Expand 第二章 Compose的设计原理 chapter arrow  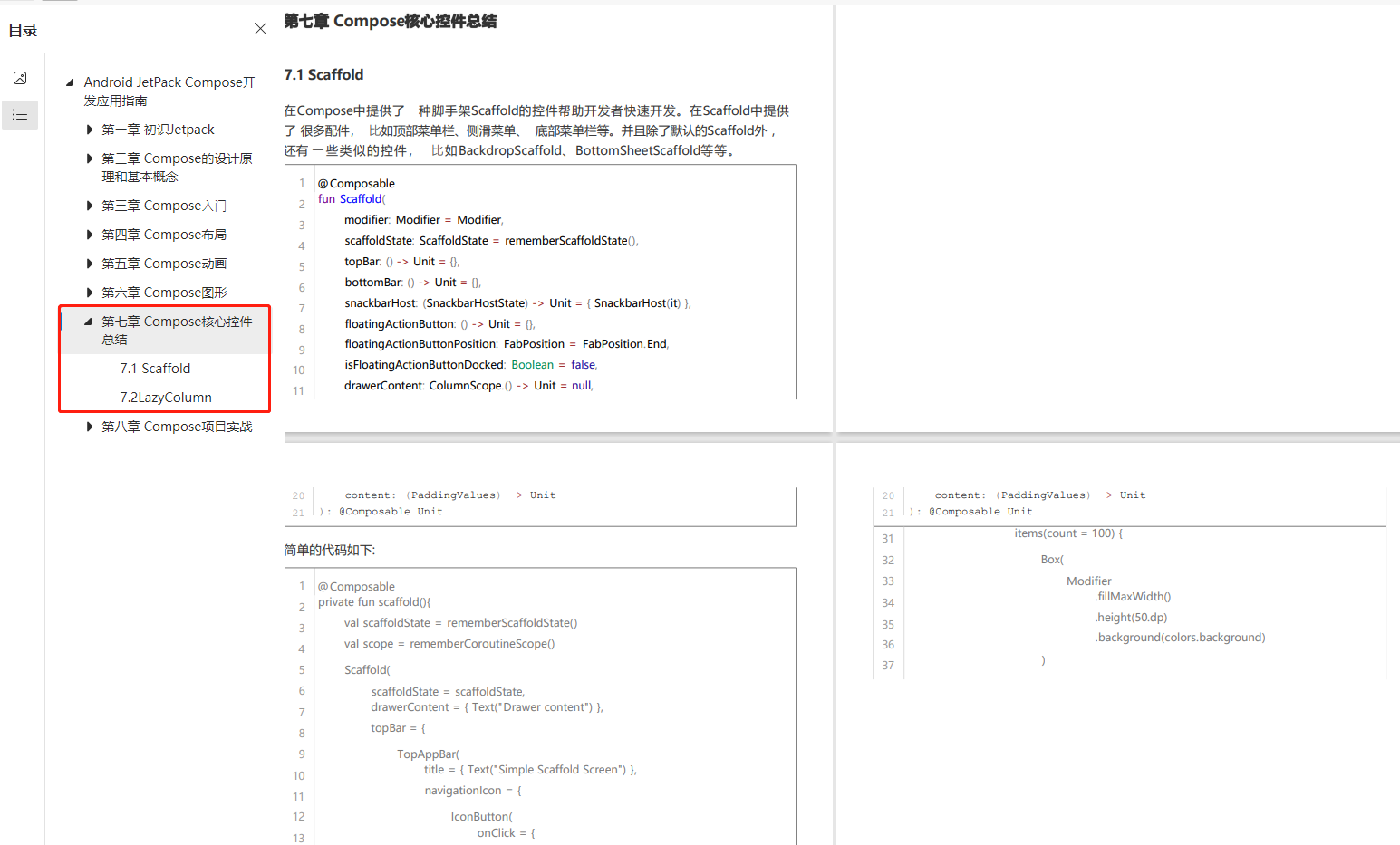89,158
